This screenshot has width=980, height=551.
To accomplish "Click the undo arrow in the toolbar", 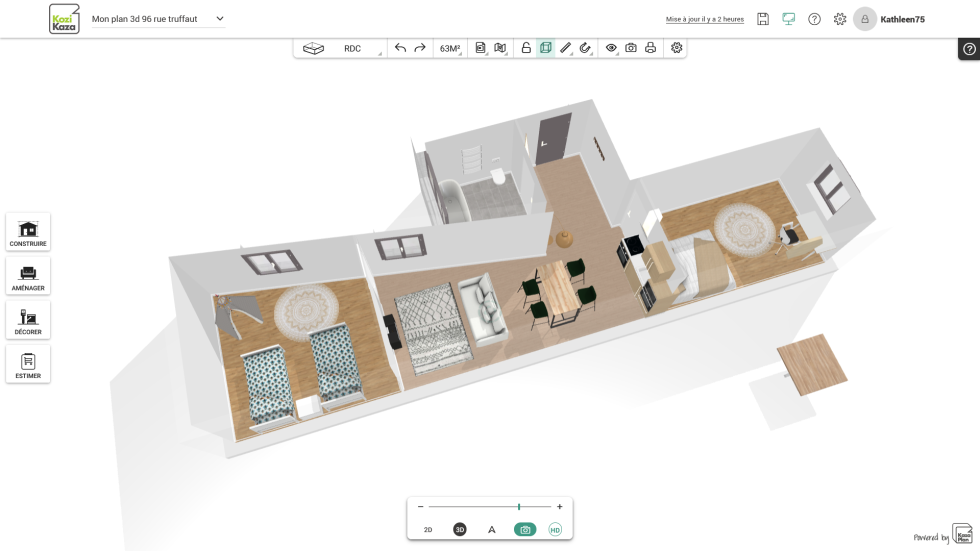I will click(x=400, y=48).
